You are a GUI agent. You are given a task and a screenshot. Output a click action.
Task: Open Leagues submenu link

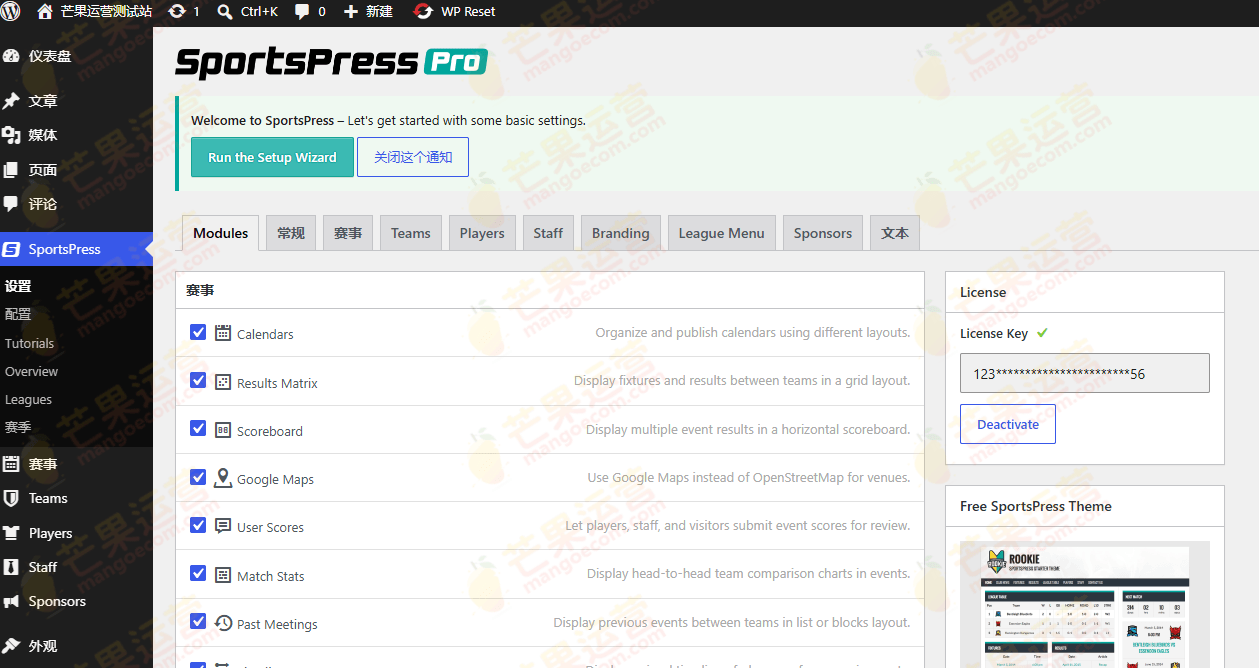coord(28,399)
